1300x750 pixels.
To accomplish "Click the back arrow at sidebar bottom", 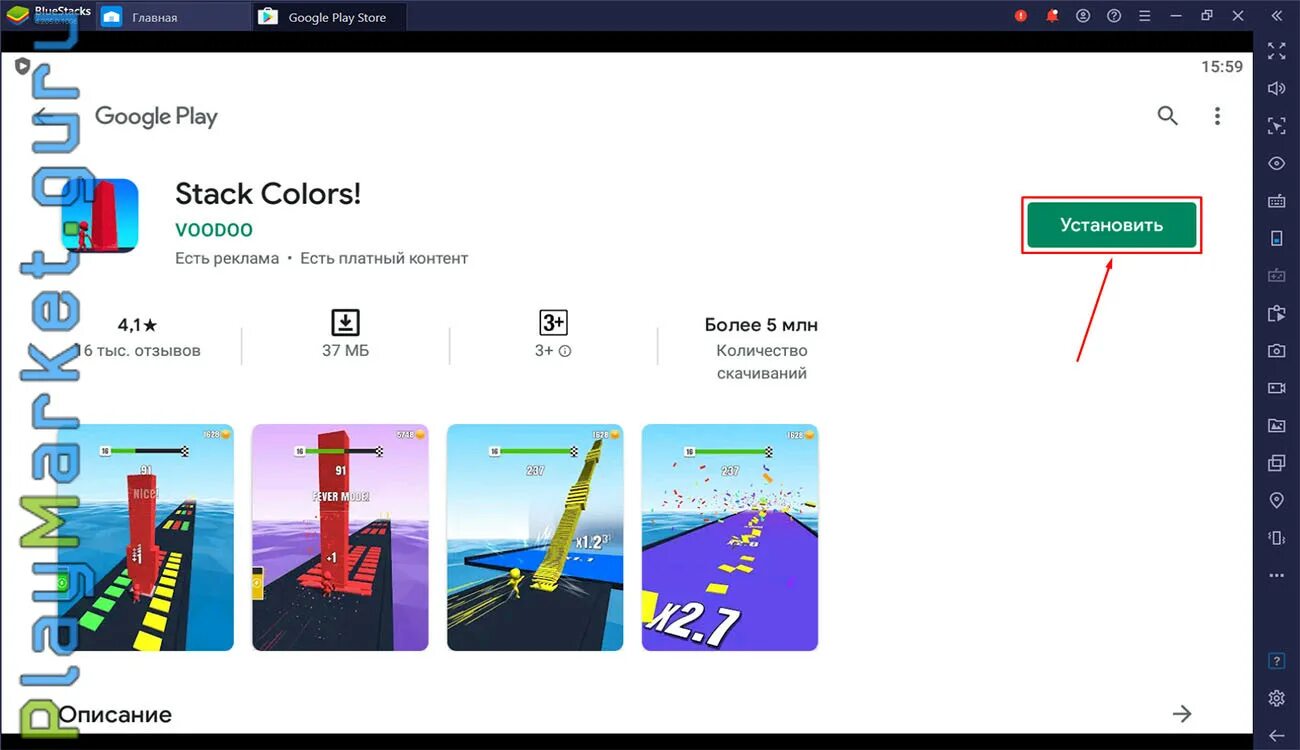I will (x=1276, y=735).
